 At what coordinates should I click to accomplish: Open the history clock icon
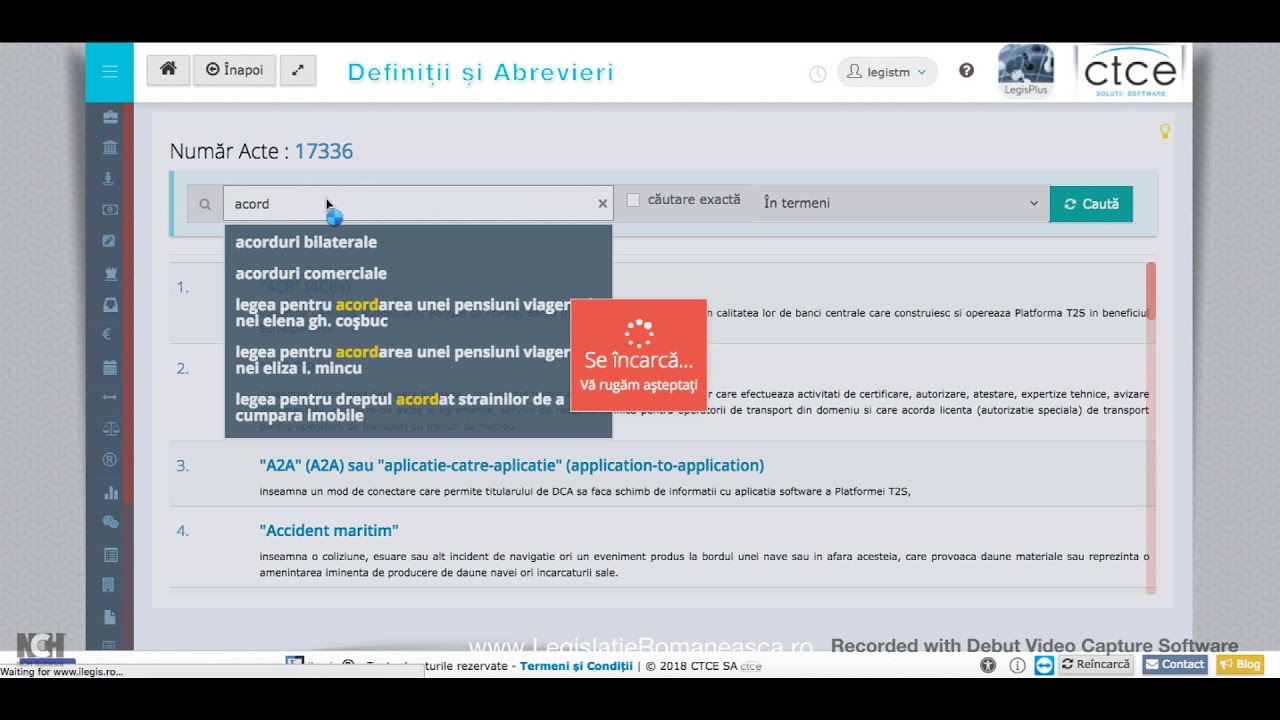tap(817, 73)
